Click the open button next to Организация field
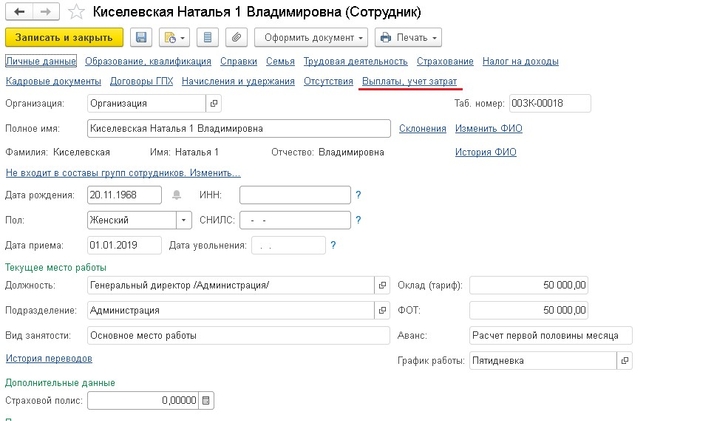The width and height of the screenshot is (714, 421). 212,103
